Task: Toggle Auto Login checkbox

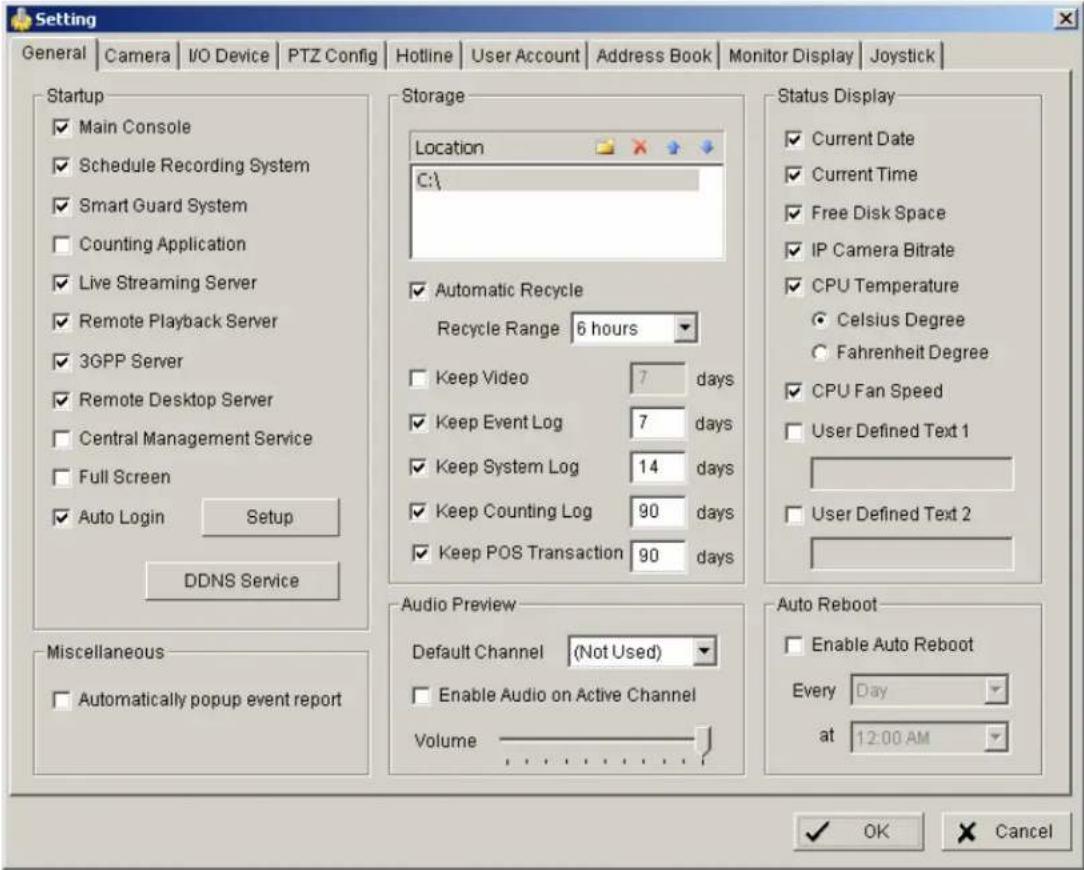Action: click(62, 517)
